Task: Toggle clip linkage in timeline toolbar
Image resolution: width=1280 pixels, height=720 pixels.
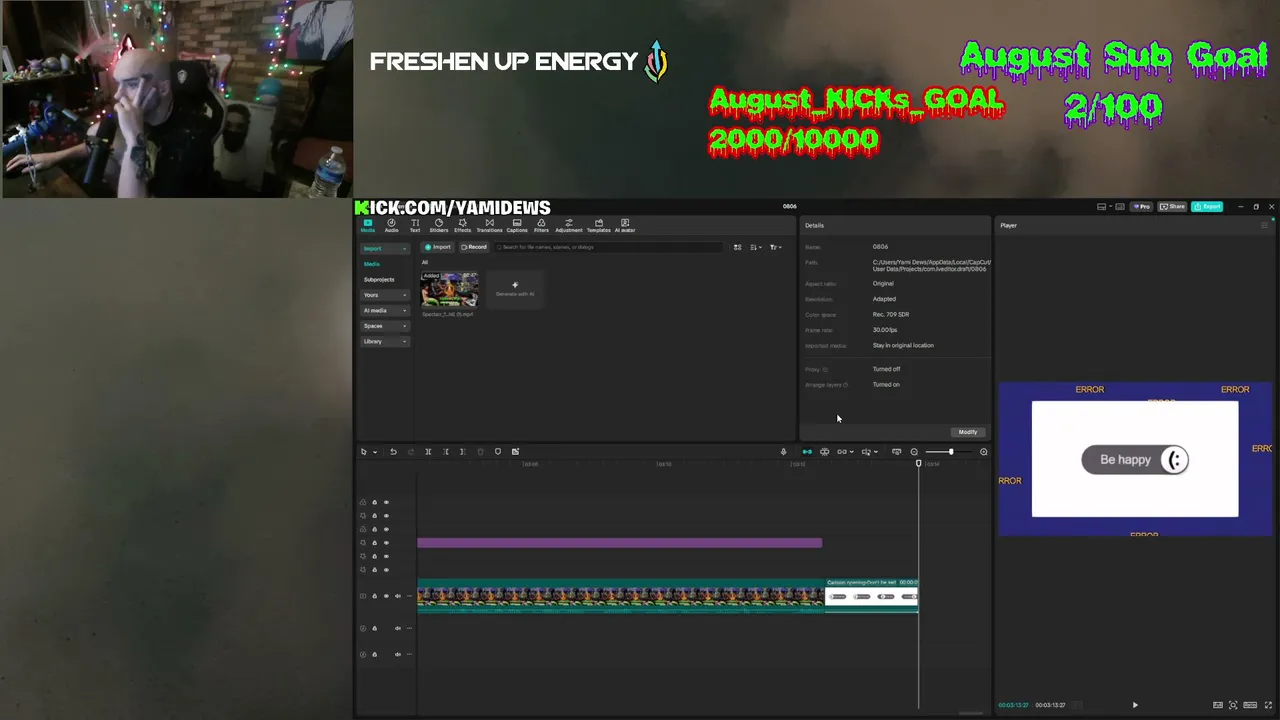Action: [x=842, y=452]
